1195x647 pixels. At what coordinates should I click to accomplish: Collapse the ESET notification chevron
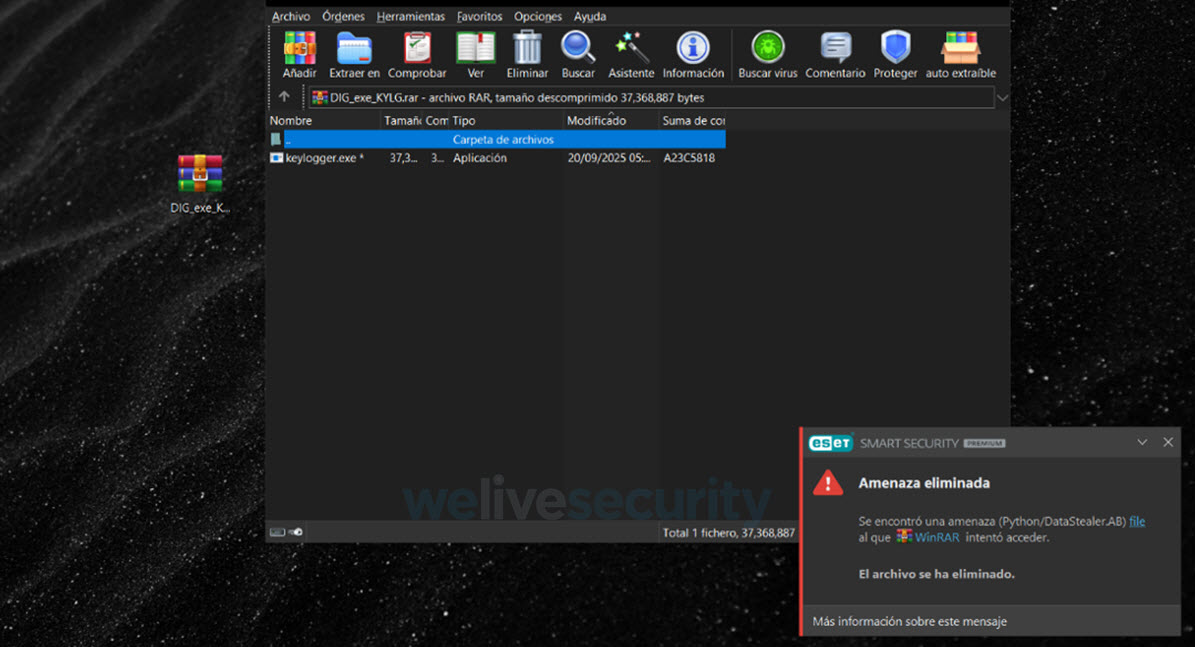(x=1142, y=442)
